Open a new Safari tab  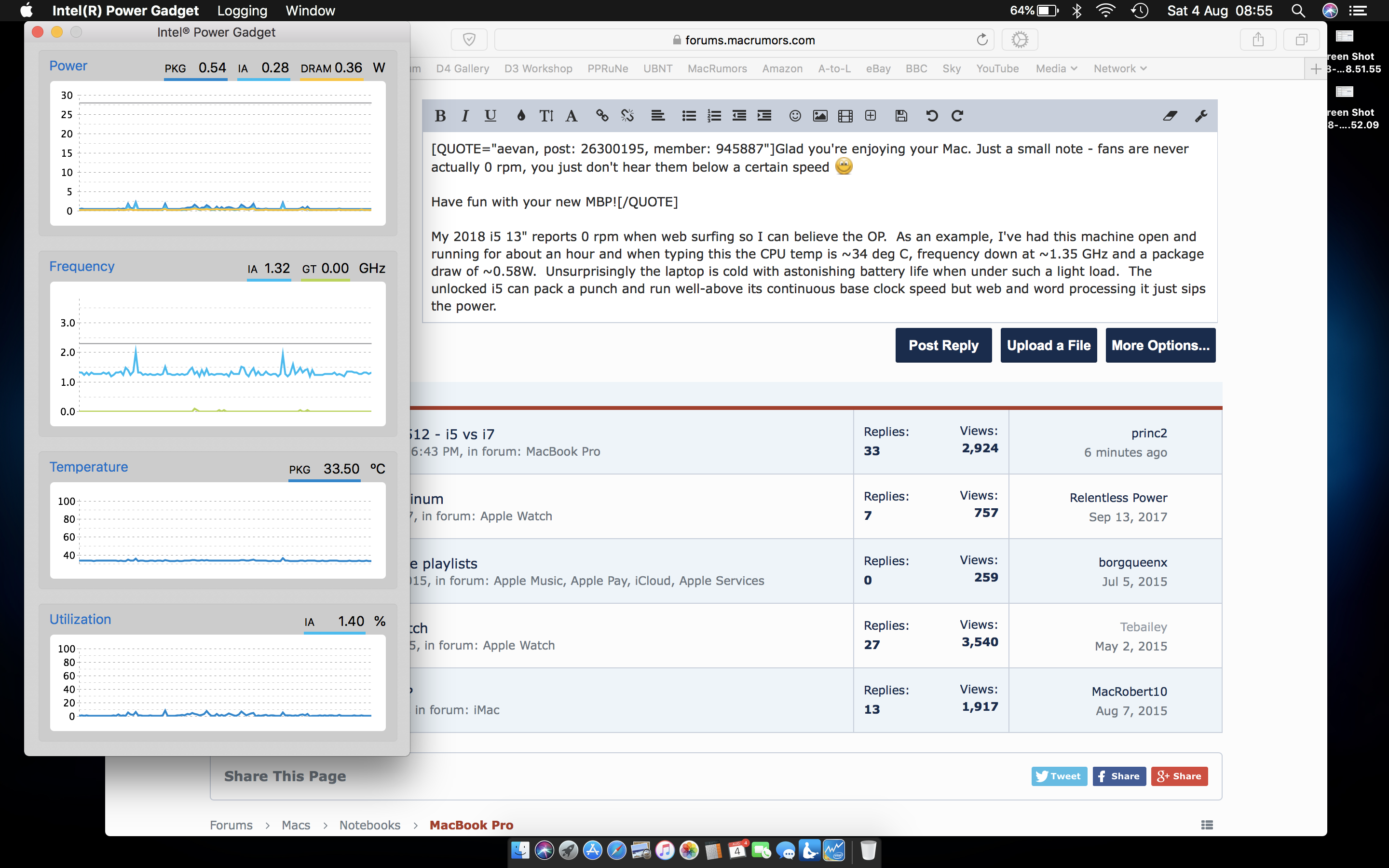click(x=1316, y=69)
